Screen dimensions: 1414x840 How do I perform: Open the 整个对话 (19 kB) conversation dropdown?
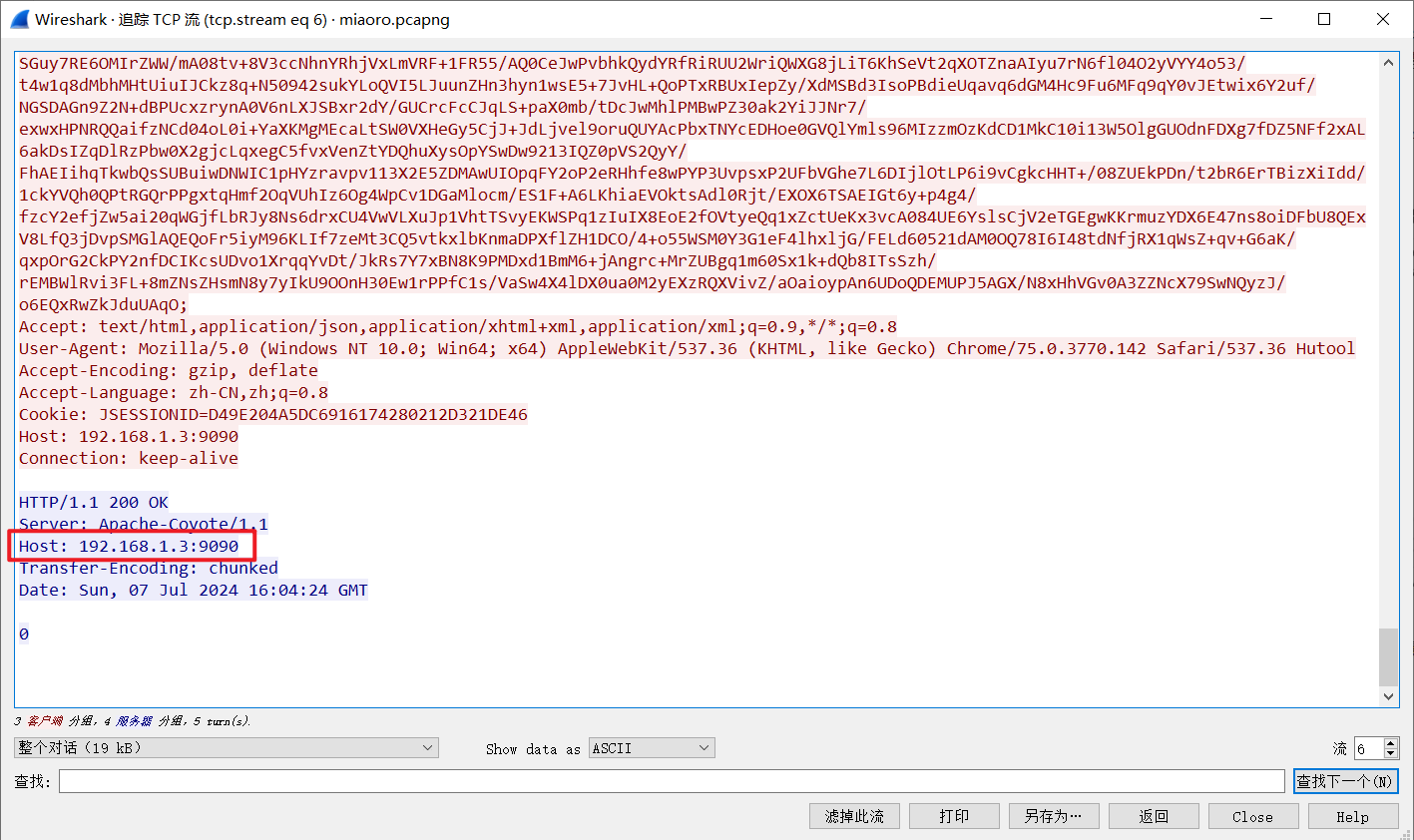pos(227,748)
